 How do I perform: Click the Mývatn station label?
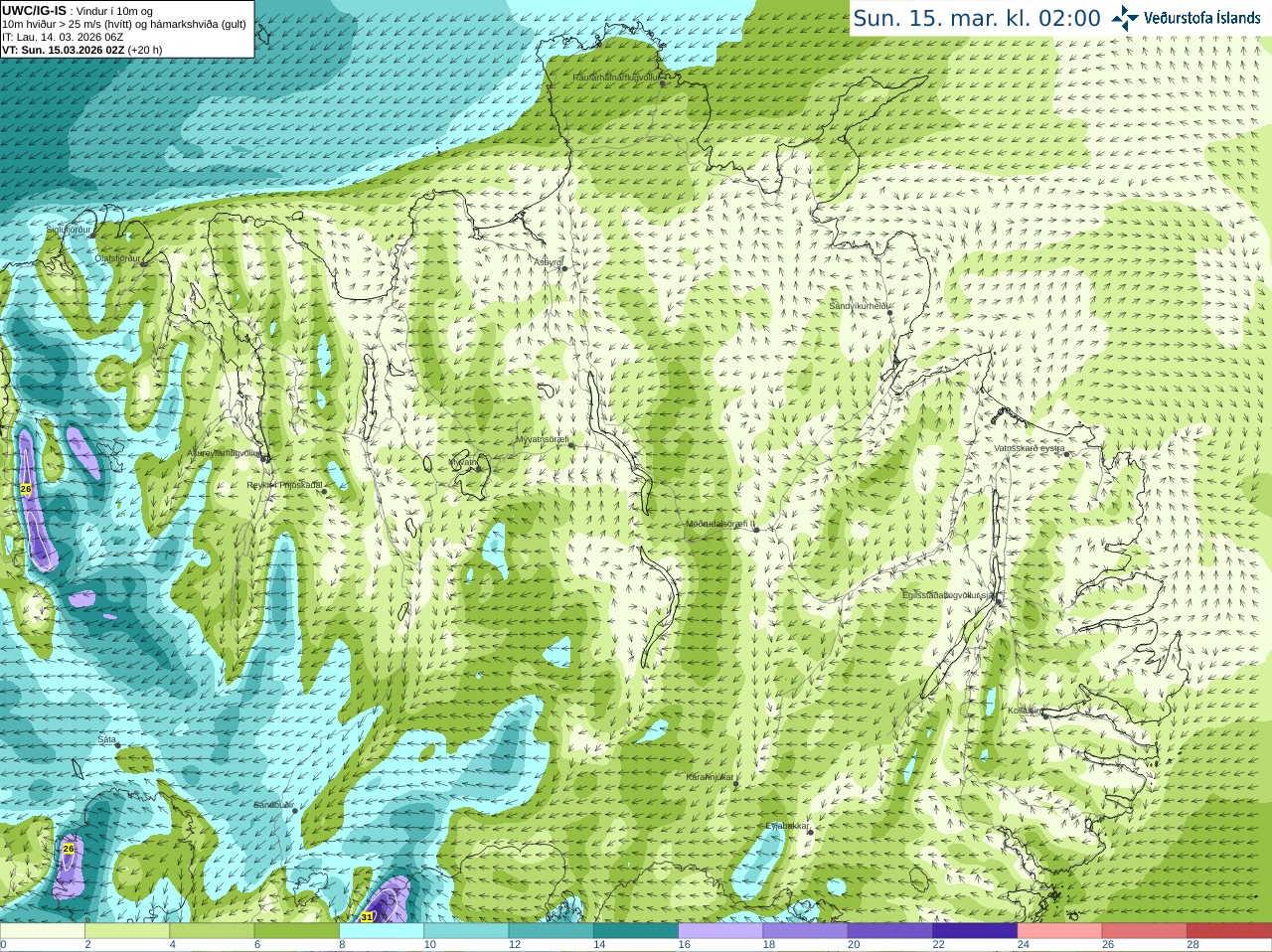pos(463,462)
